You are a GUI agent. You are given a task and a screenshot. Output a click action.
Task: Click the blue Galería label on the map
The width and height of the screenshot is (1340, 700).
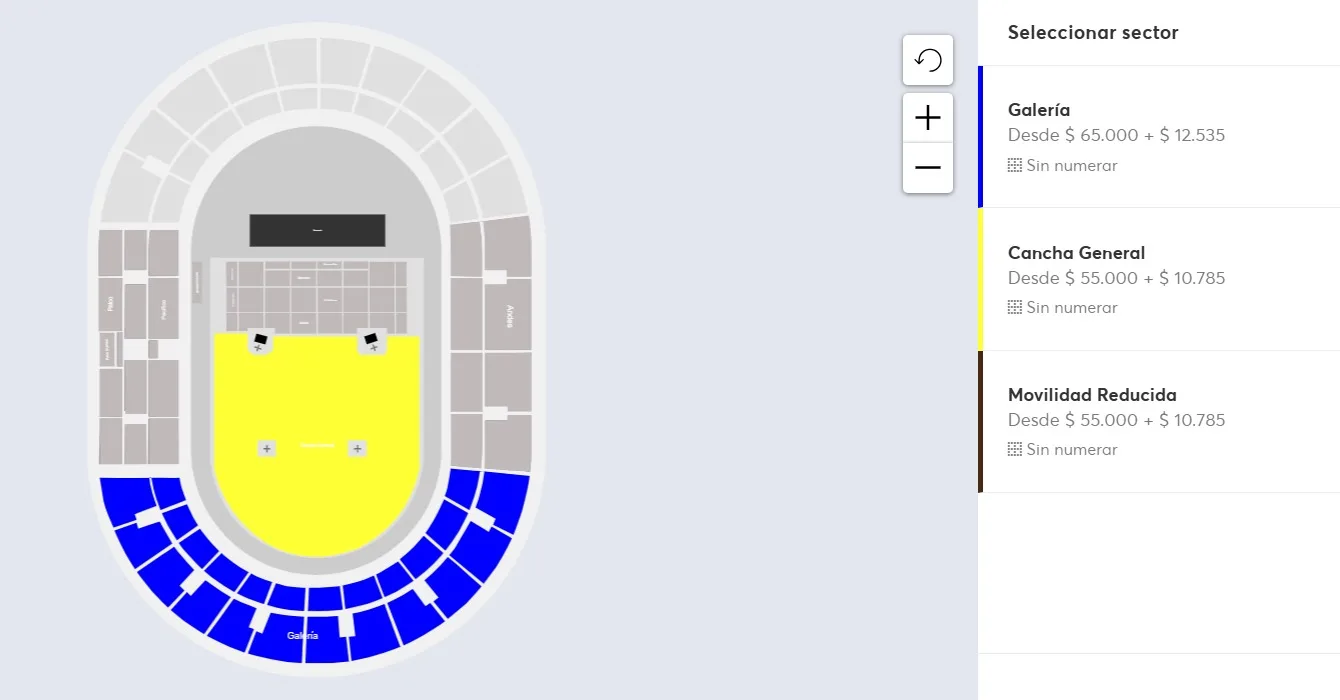302,636
